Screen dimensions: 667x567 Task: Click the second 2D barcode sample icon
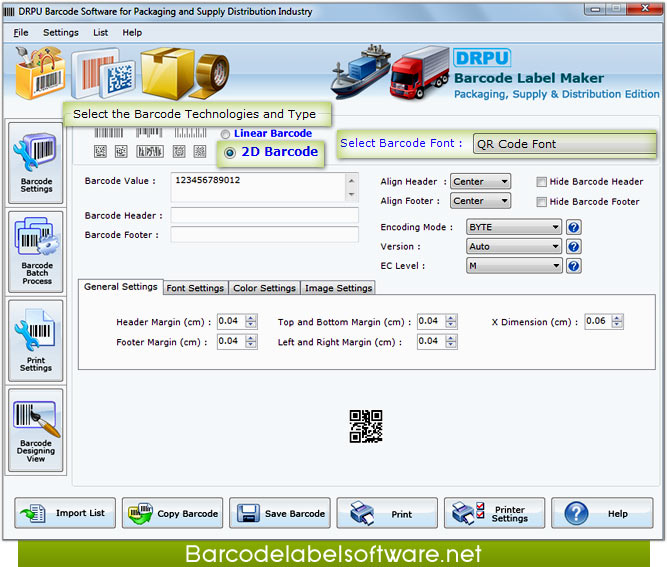121,151
